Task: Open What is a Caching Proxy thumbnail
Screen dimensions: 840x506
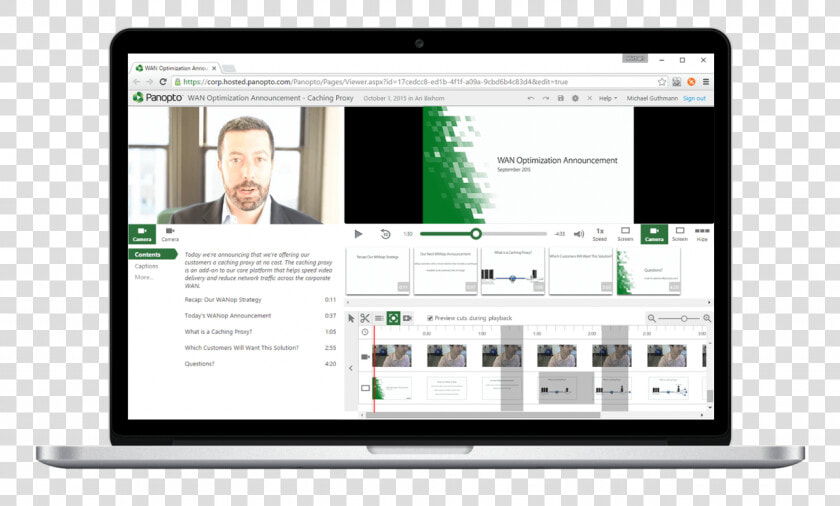Action: tap(513, 271)
